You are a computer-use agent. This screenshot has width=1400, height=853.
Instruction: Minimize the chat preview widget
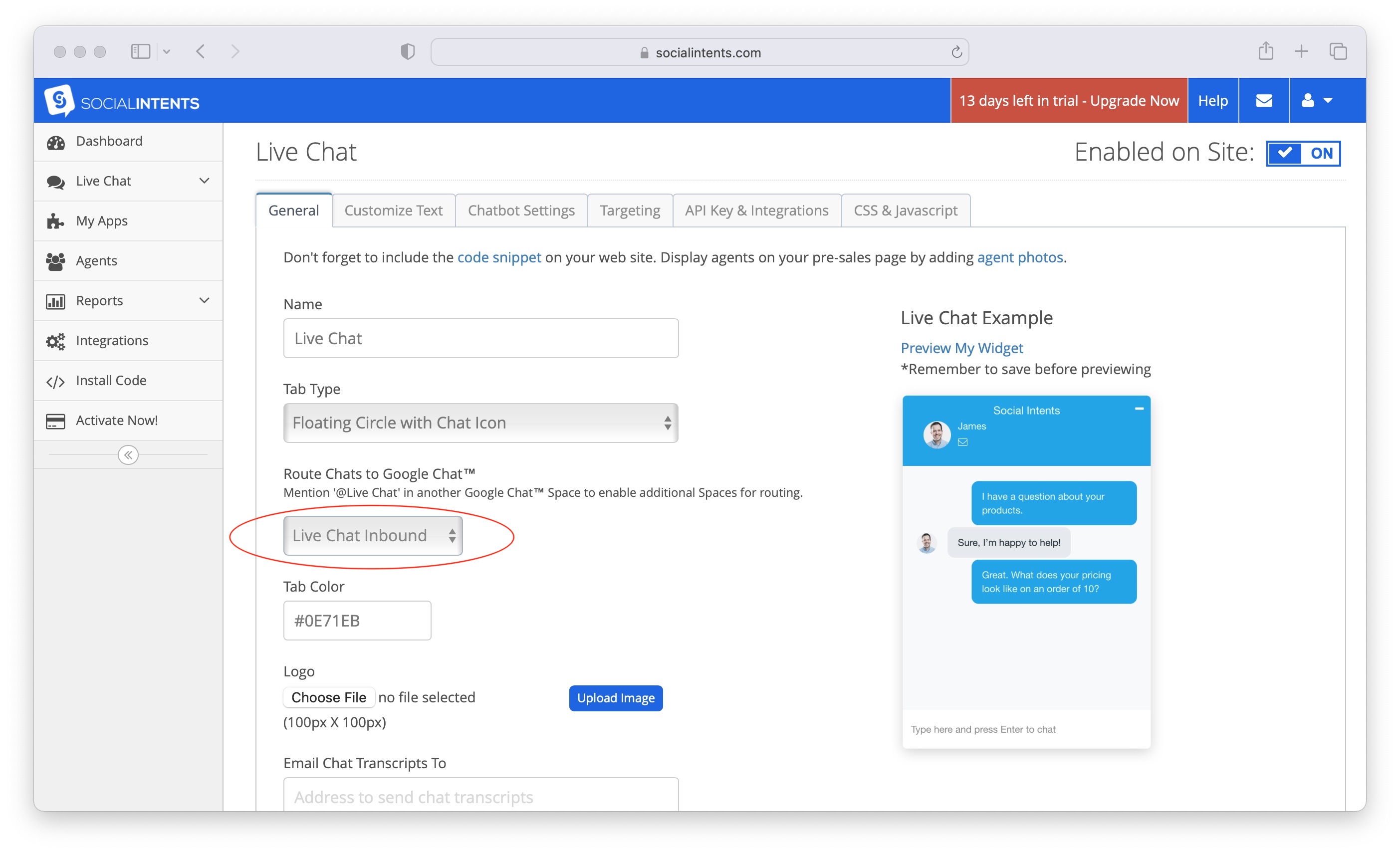coord(1139,409)
